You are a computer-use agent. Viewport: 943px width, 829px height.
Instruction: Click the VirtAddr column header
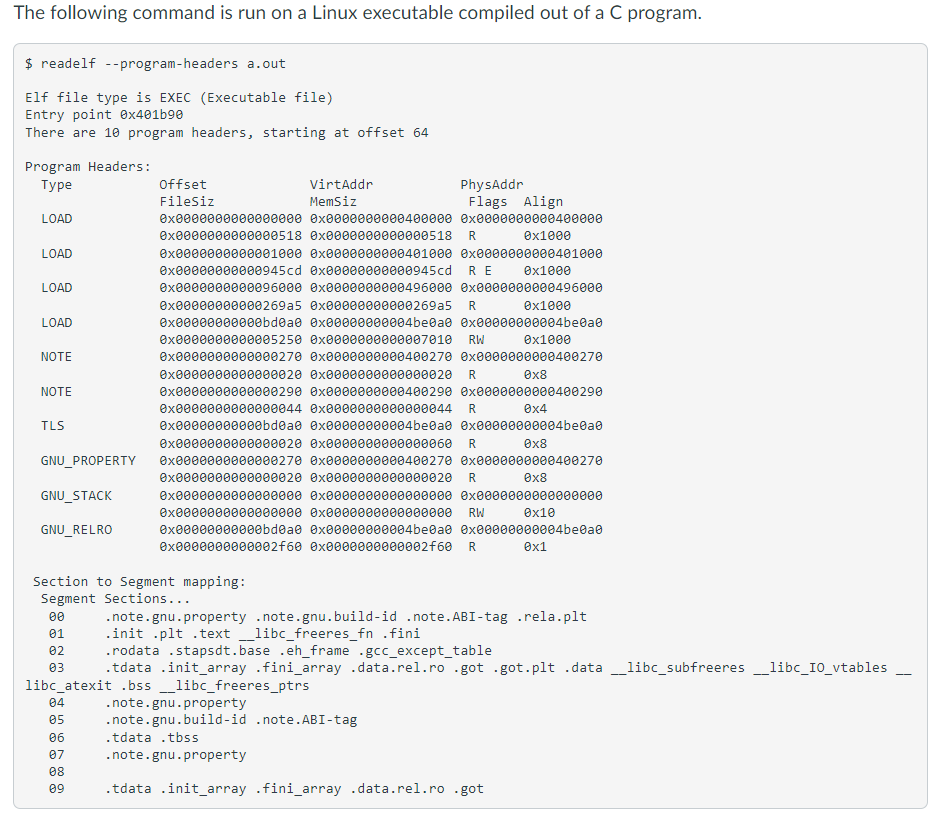point(341,185)
